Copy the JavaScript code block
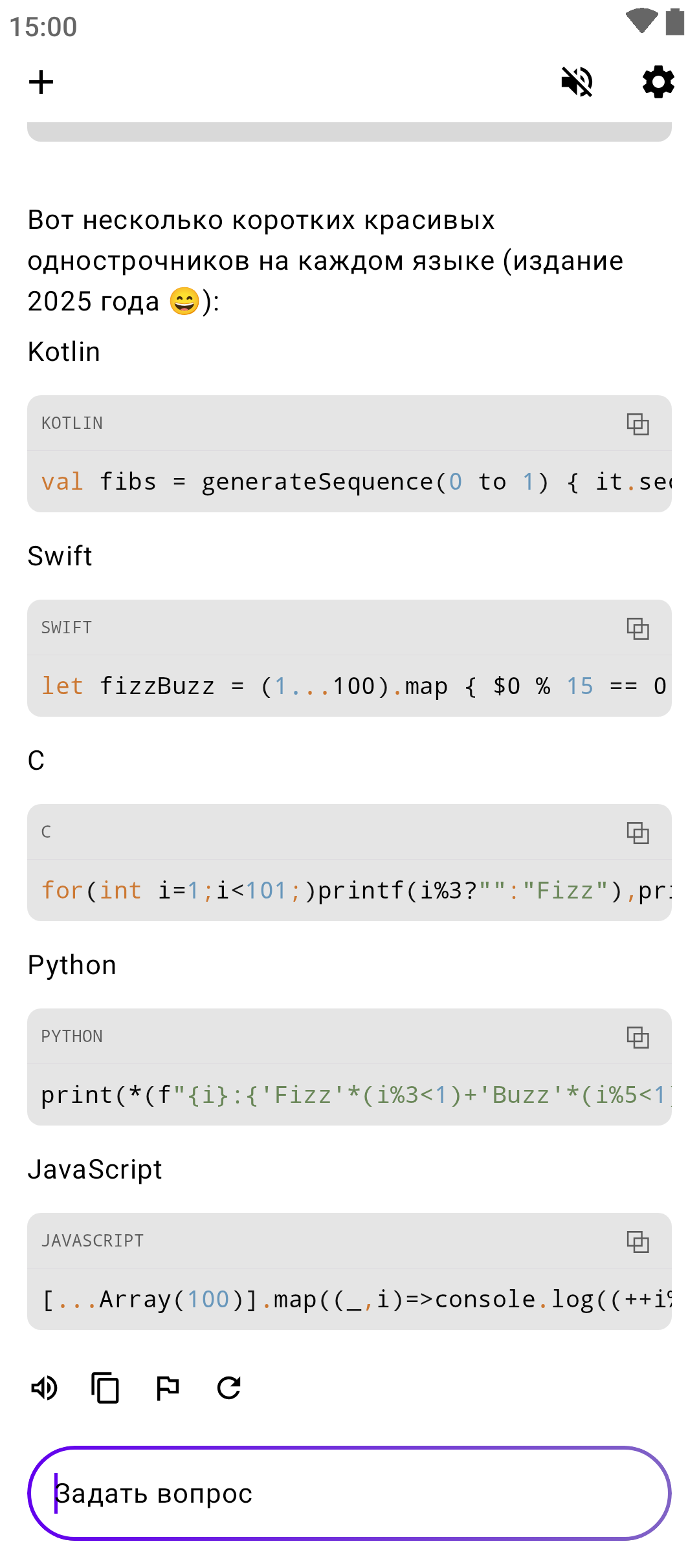The image size is (699, 1568). click(x=638, y=1241)
